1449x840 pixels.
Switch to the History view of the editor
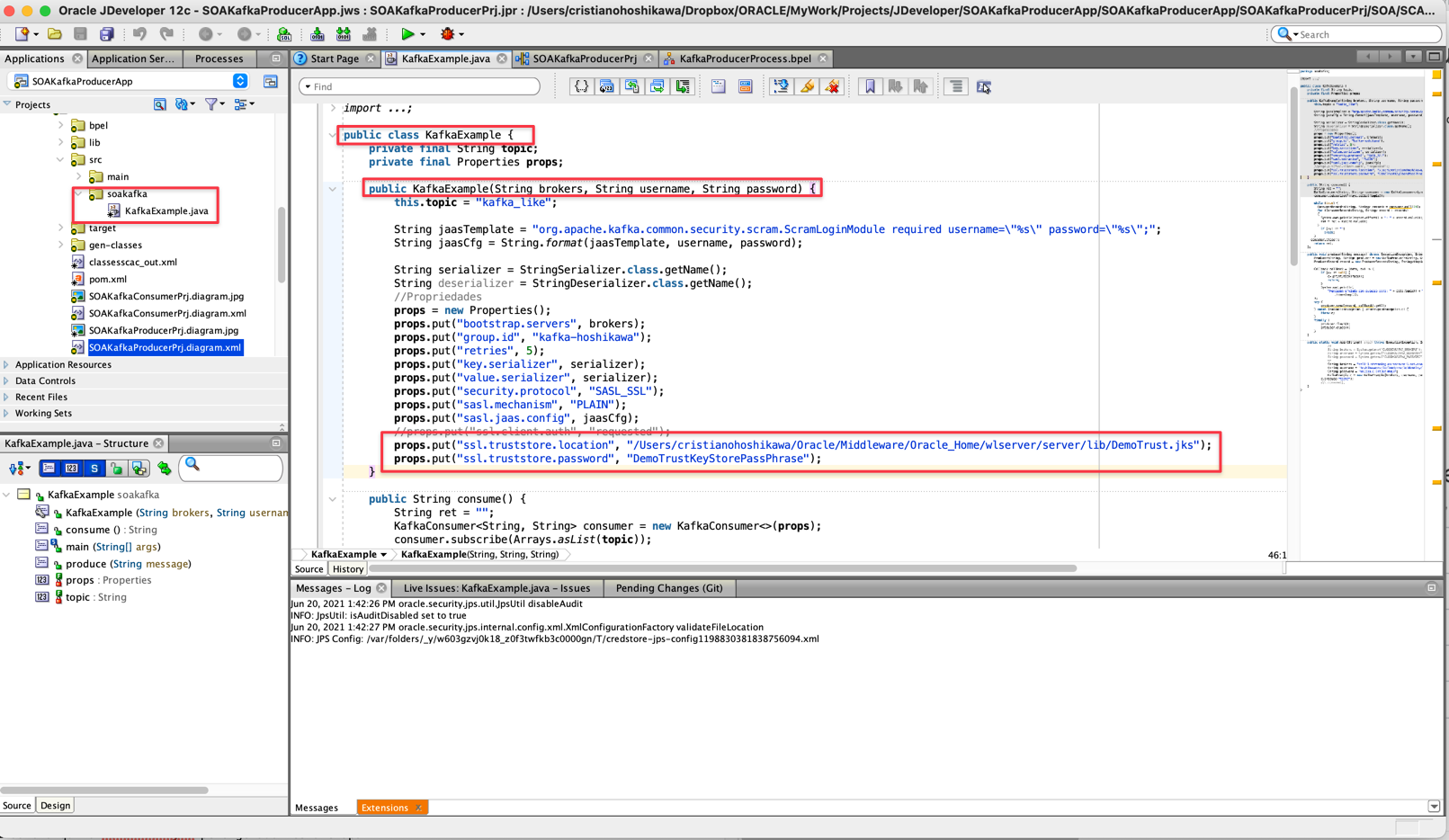coord(347,568)
